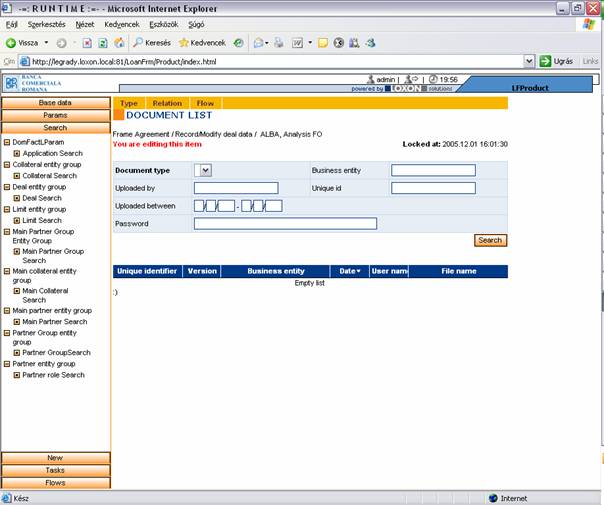
Task: Open the Szerkesztés menu
Action: pyautogui.click(x=46, y=25)
